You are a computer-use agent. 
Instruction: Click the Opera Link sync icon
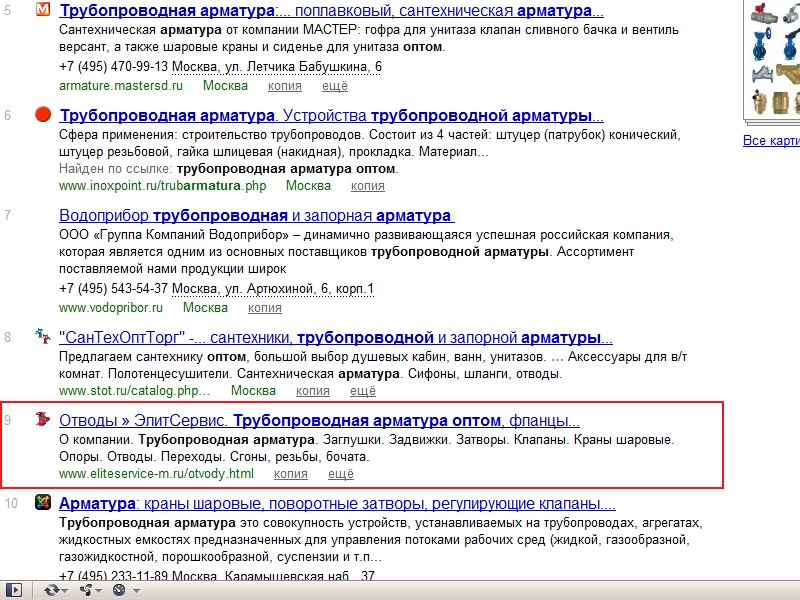(x=52, y=590)
